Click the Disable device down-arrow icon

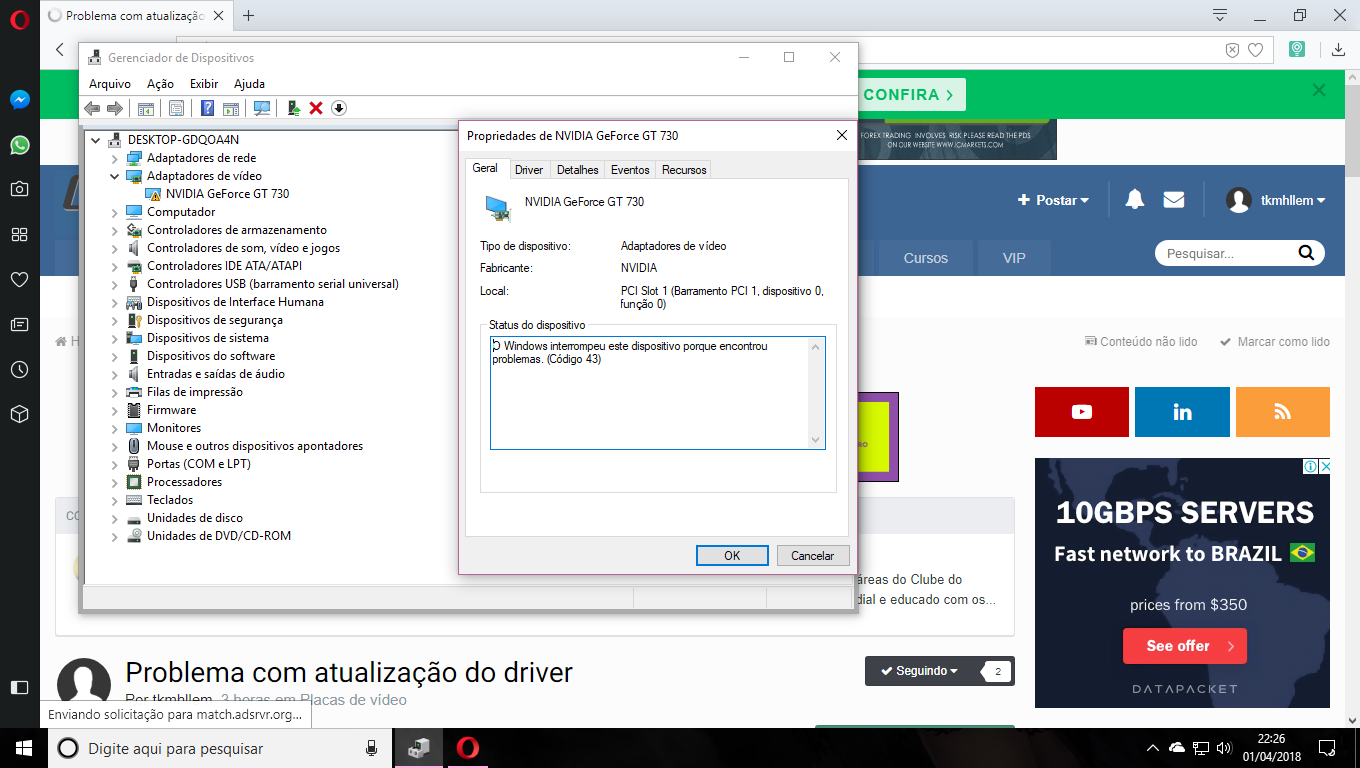tap(338, 108)
